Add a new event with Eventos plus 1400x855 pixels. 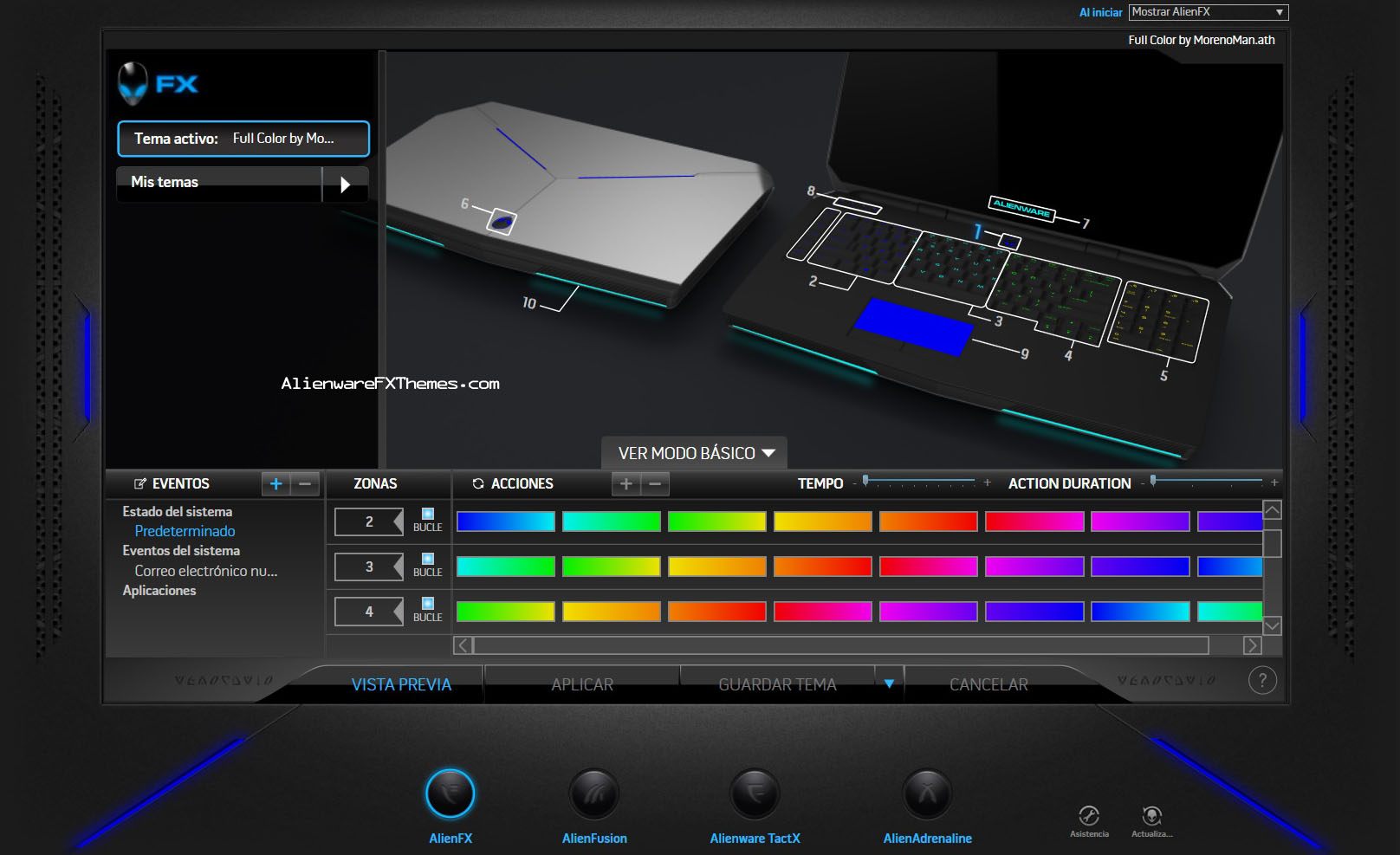point(275,483)
